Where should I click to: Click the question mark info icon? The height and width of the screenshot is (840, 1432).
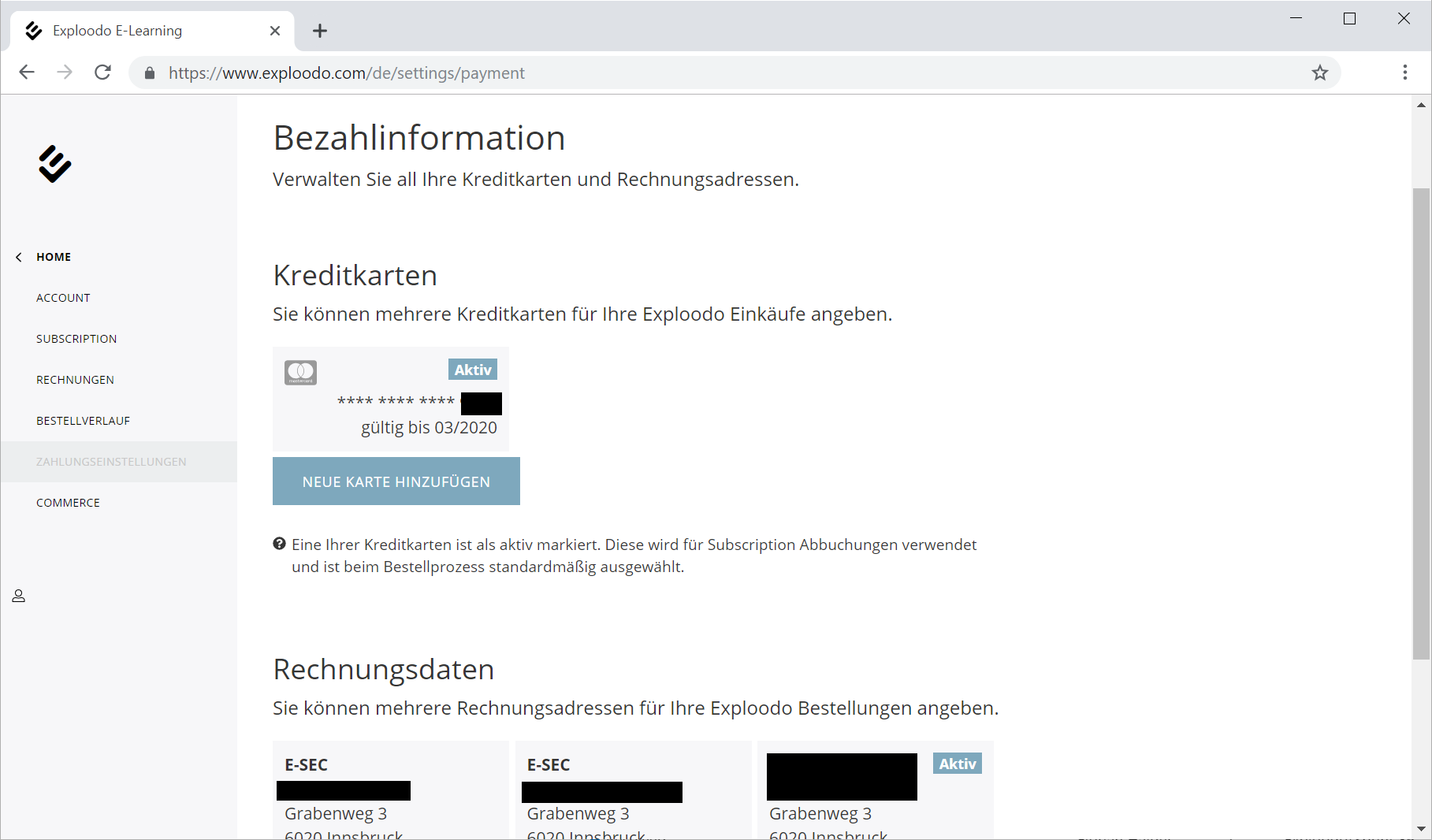279,544
